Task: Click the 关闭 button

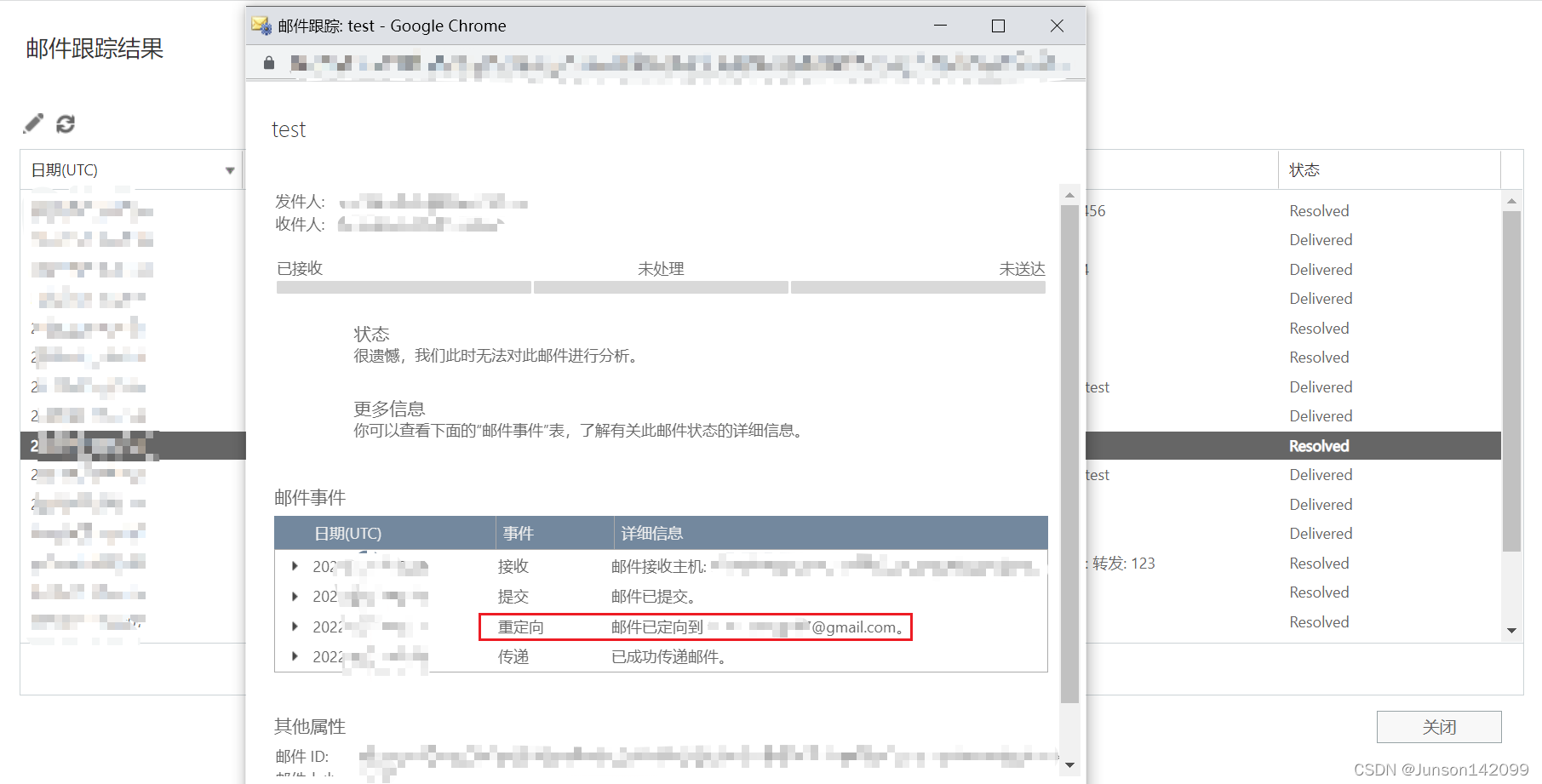Action: pyautogui.click(x=1439, y=727)
